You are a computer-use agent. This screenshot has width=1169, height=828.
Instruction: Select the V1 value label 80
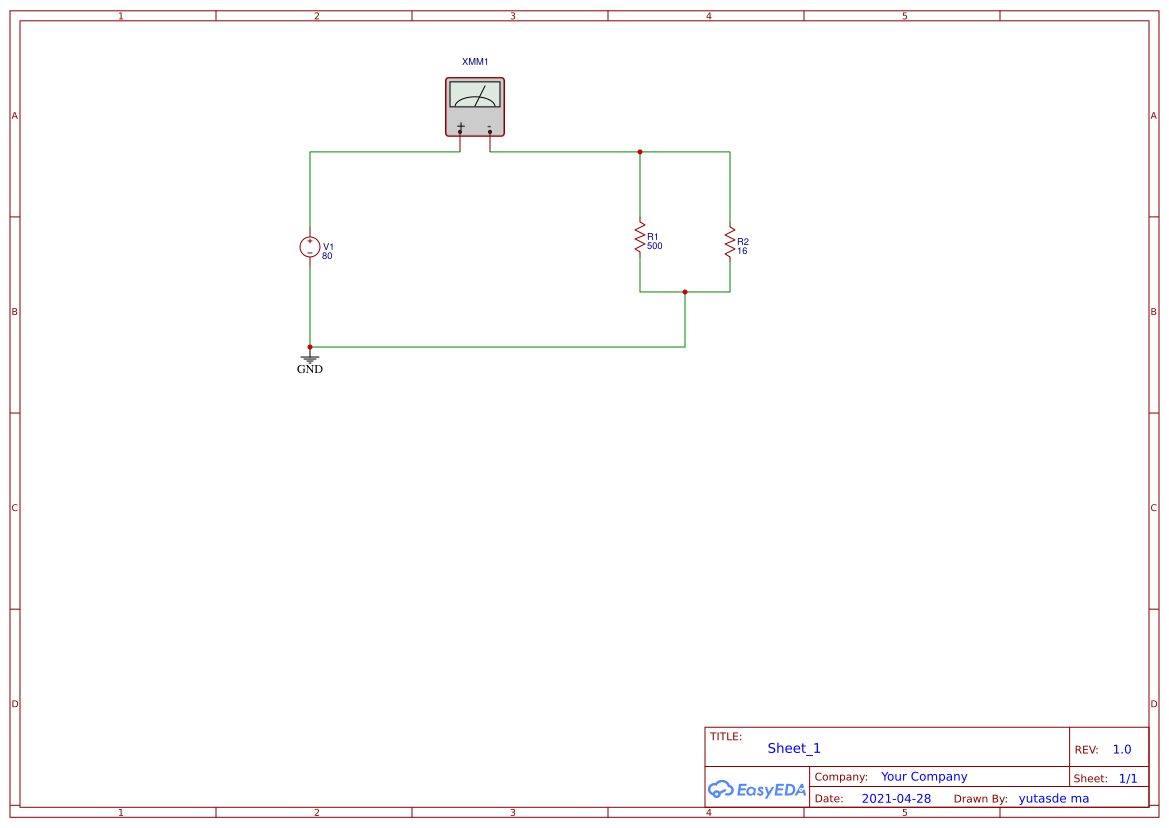click(327, 256)
